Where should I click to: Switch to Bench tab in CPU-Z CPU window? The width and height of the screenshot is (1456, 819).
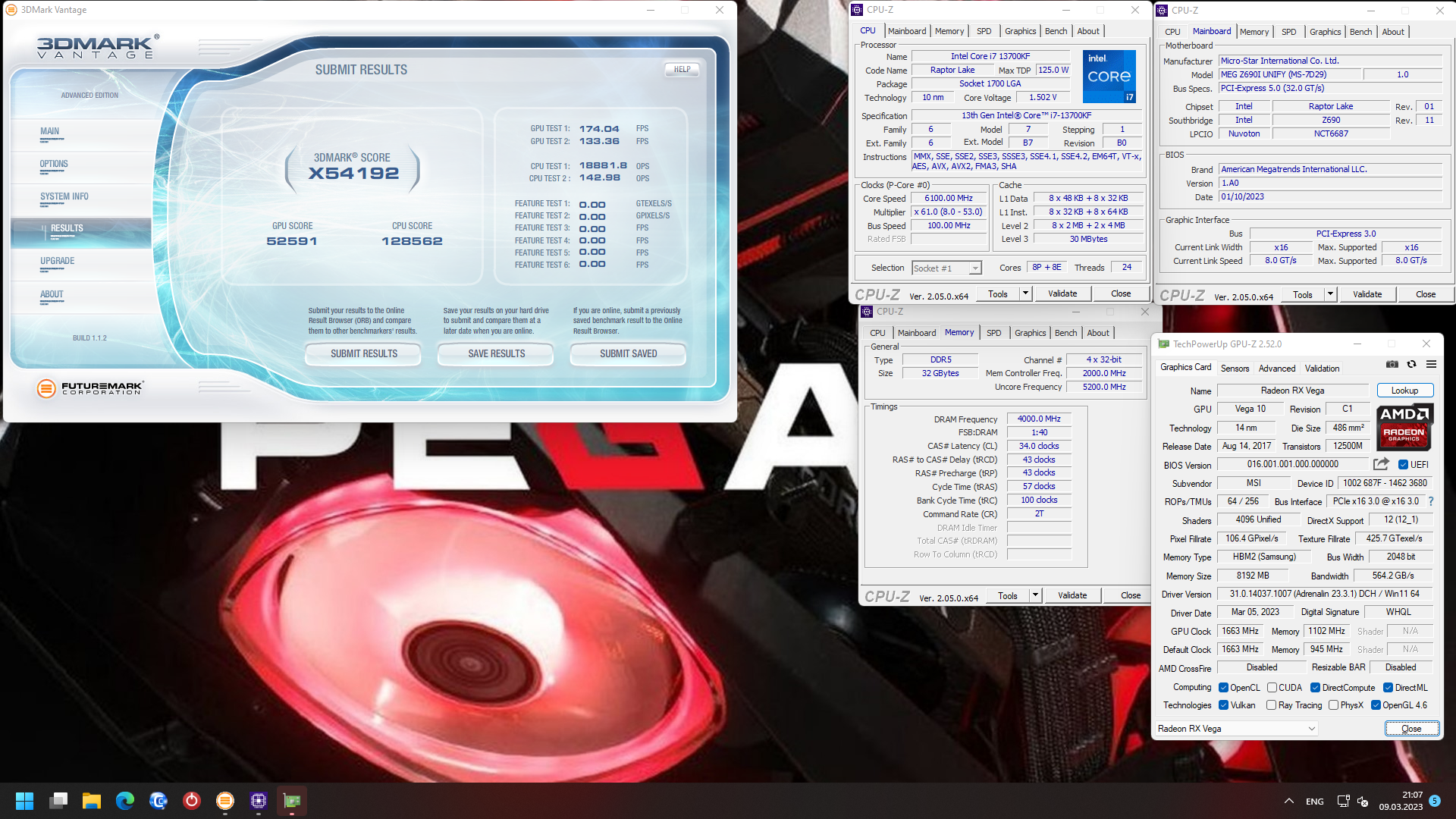[1056, 31]
